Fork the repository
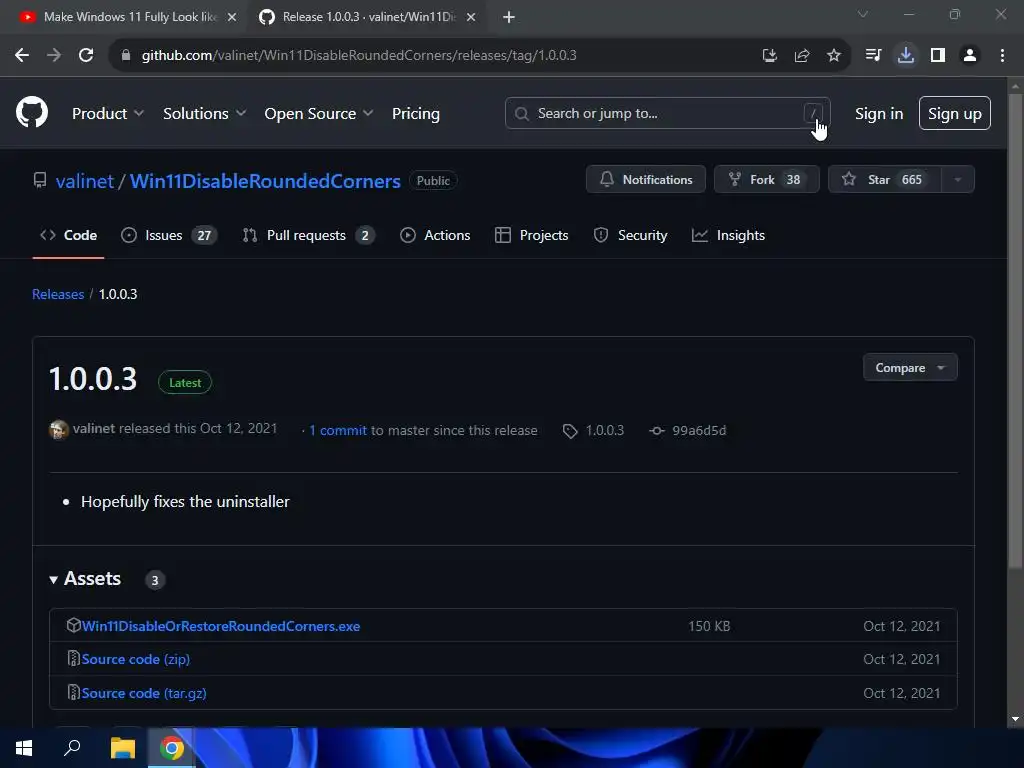Image resolution: width=1024 pixels, height=768 pixels. pyautogui.click(x=767, y=180)
